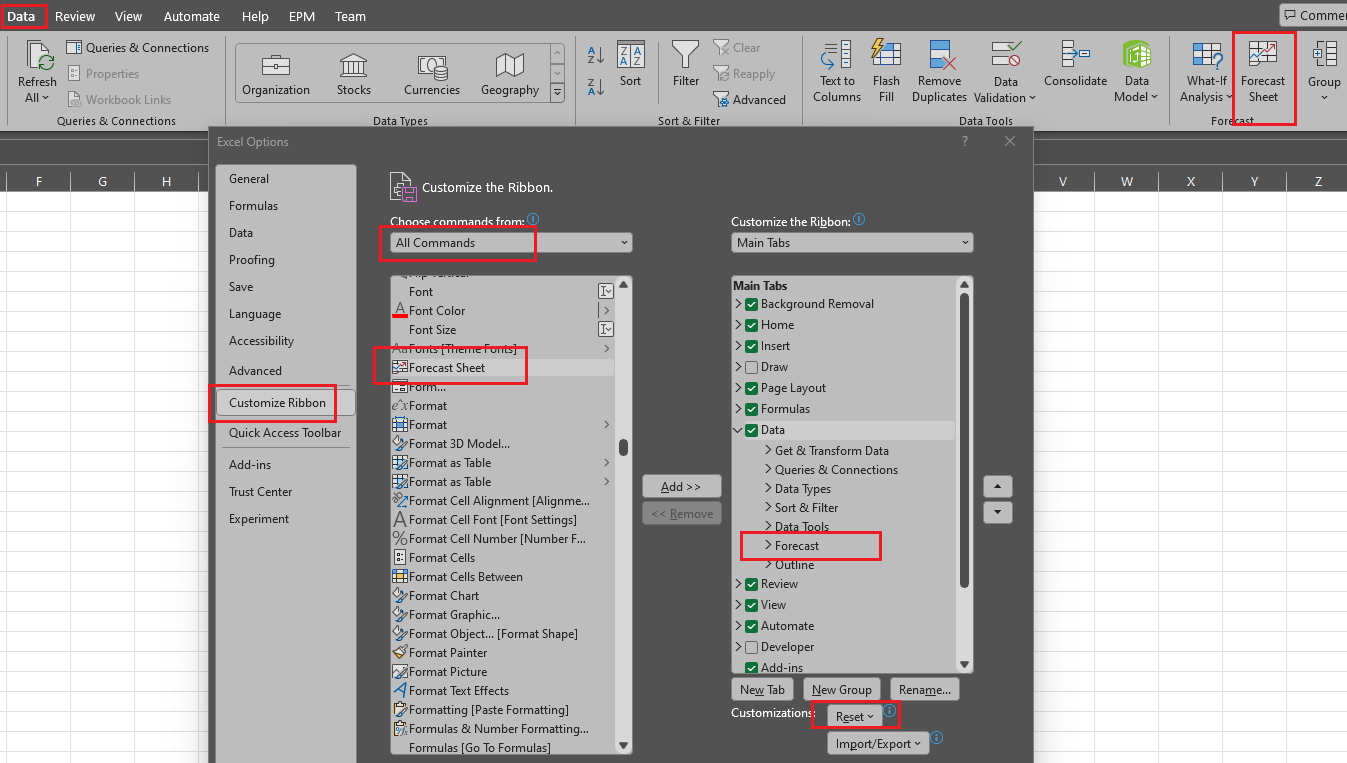Screen dimensions: 1347x763
Task: Enable the Draw tab checkbox
Action: (752, 367)
